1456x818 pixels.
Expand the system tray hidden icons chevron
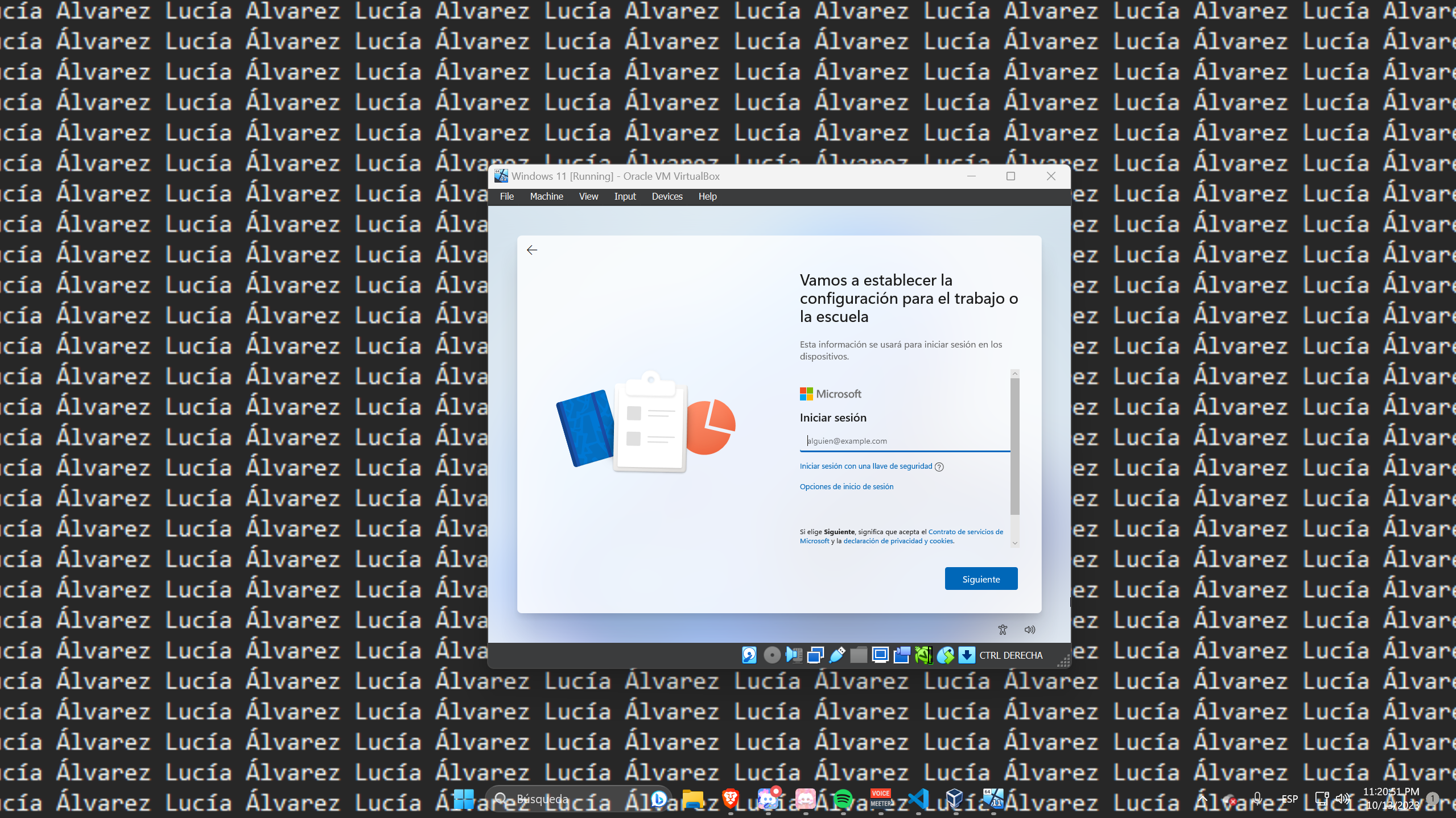[x=1202, y=799]
